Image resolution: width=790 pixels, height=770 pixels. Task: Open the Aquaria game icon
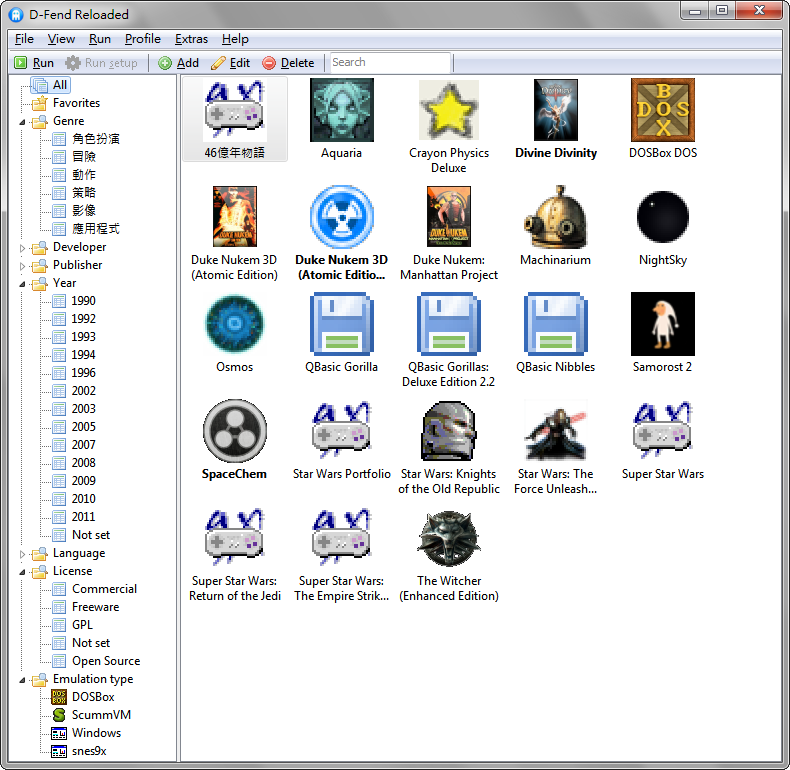342,110
